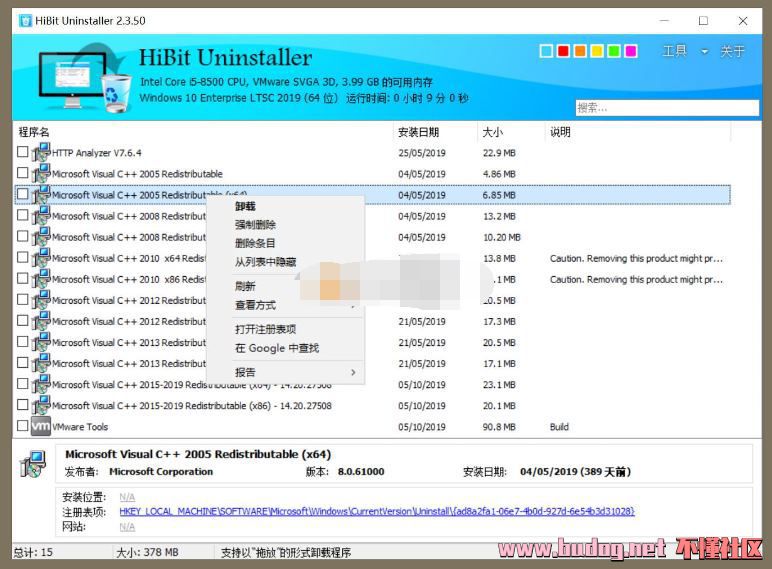Tick the Visual C++ 2005 Redistributable 4.86 MB checkbox
The width and height of the screenshot is (772, 569).
[x=23, y=173]
